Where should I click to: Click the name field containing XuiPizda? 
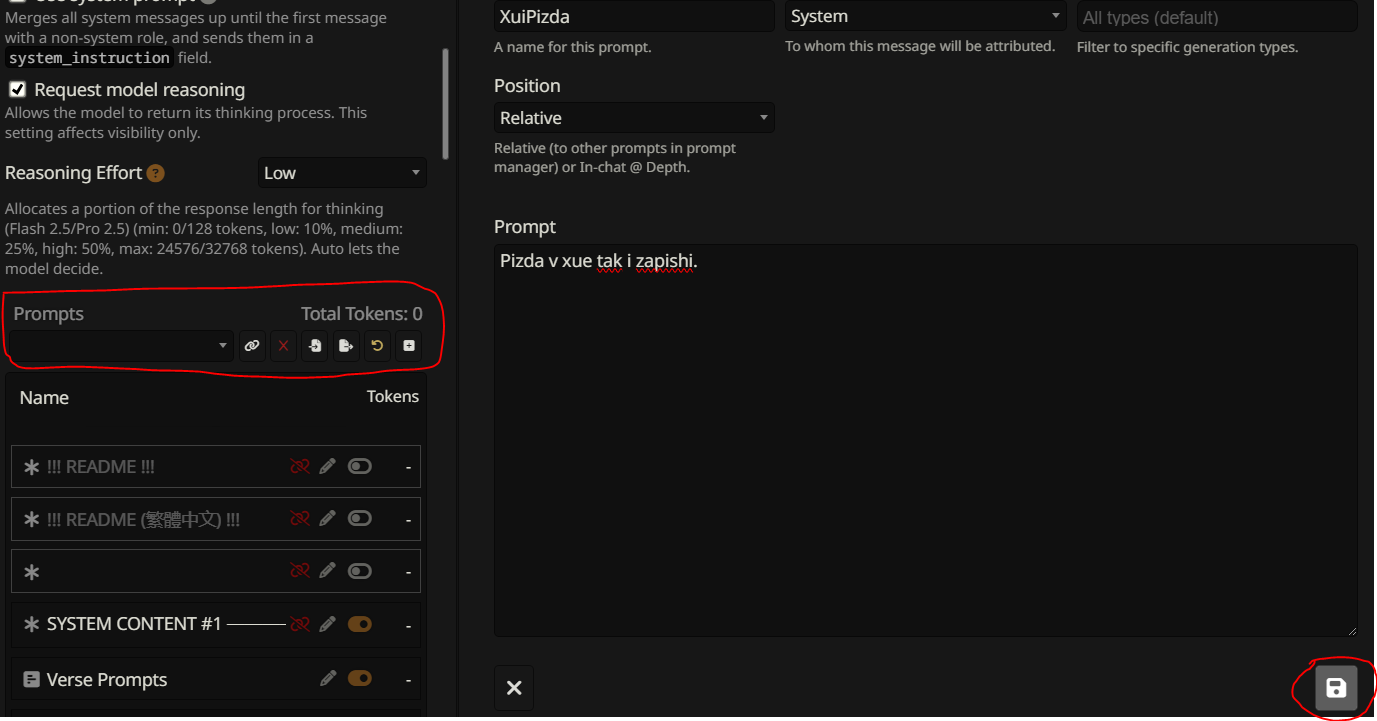tap(634, 16)
